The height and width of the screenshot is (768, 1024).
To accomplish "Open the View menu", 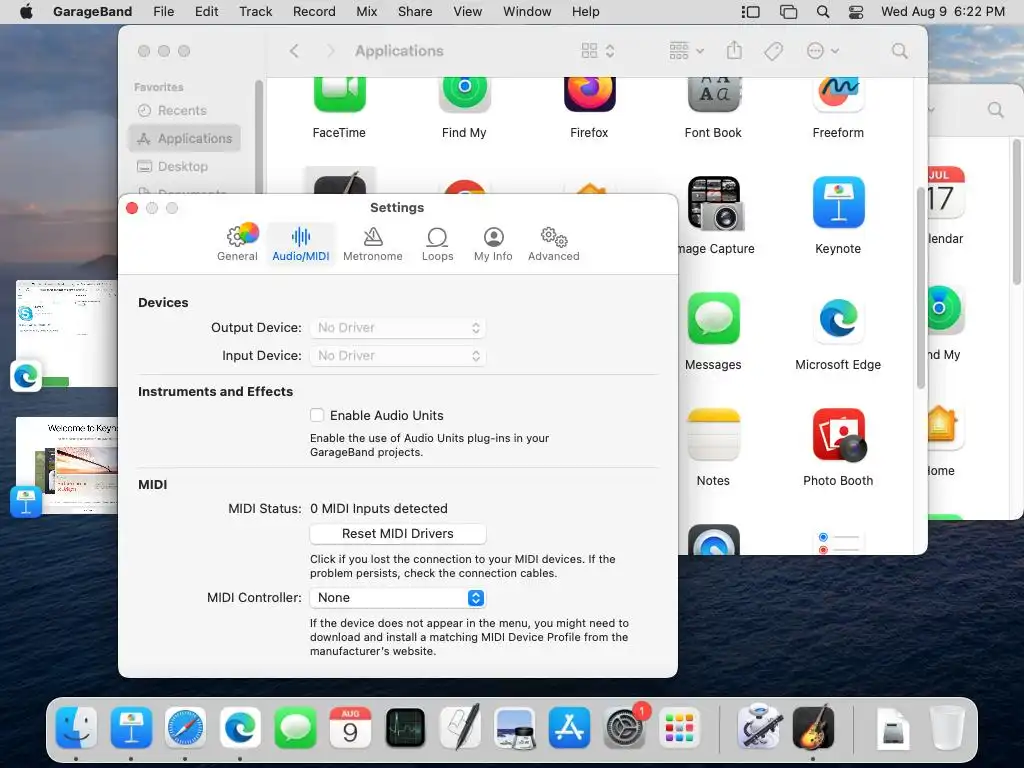I will 468,12.
